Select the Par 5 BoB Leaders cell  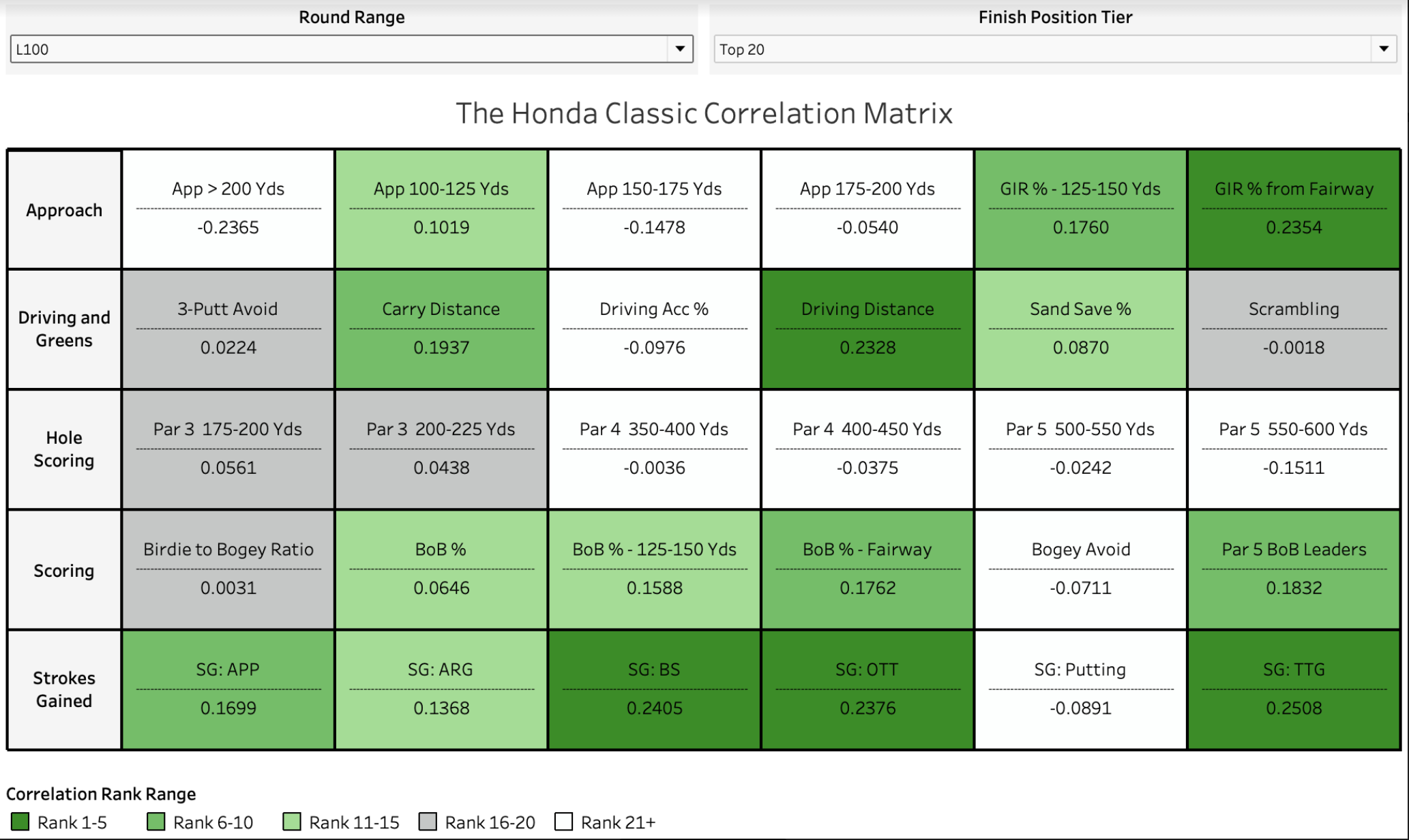pyautogui.click(x=1294, y=570)
